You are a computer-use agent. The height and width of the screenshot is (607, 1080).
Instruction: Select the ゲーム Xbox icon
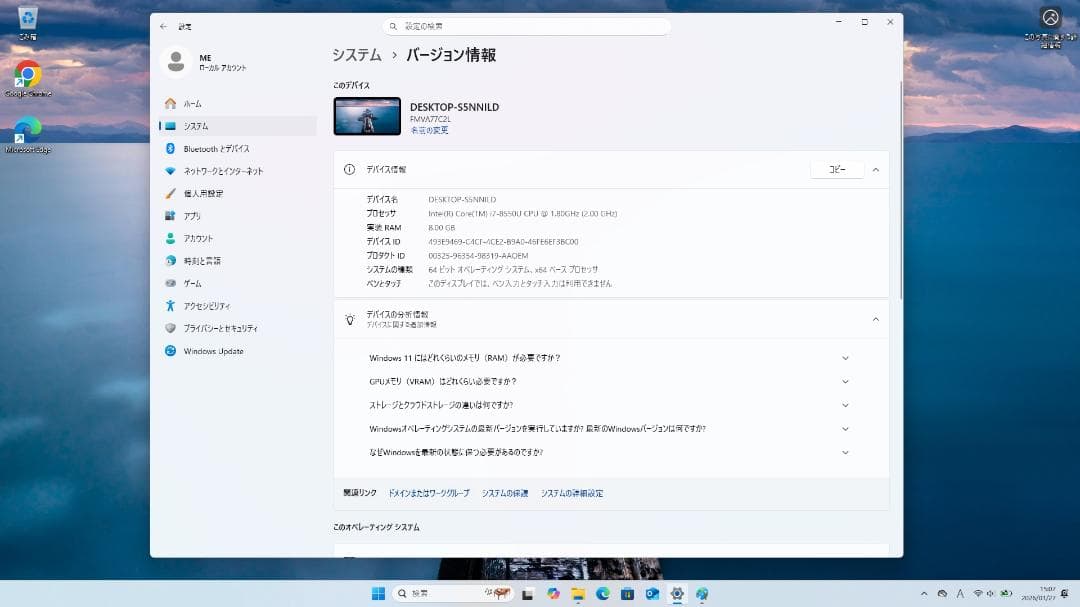(x=172, y=283)
